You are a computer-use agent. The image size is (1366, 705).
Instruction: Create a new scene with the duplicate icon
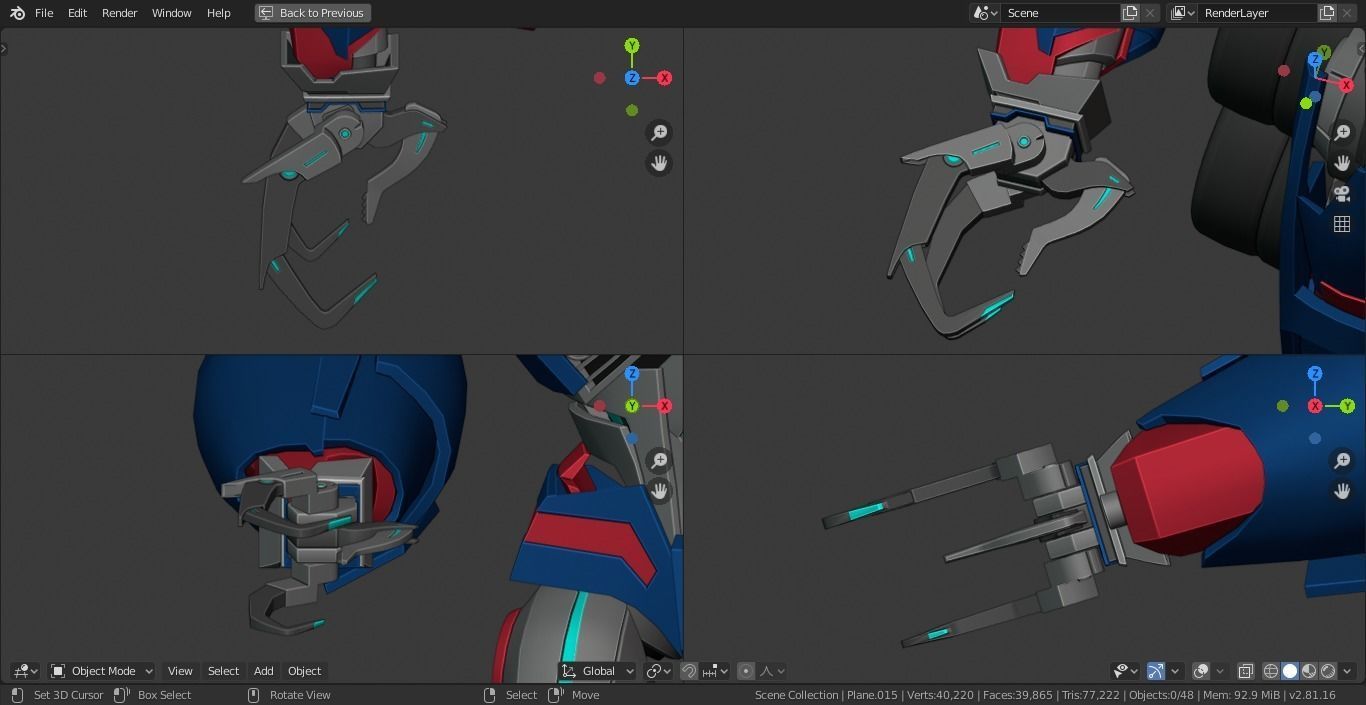[1130, 13]
